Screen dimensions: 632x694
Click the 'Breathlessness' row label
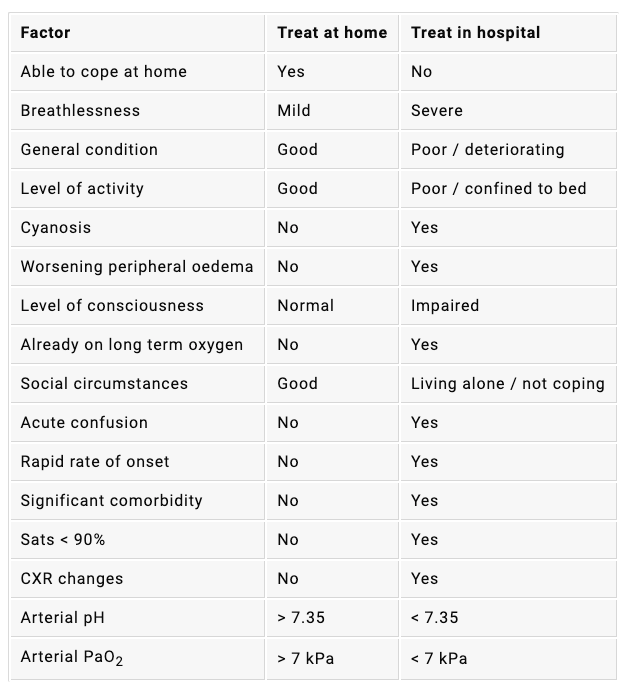80,111
